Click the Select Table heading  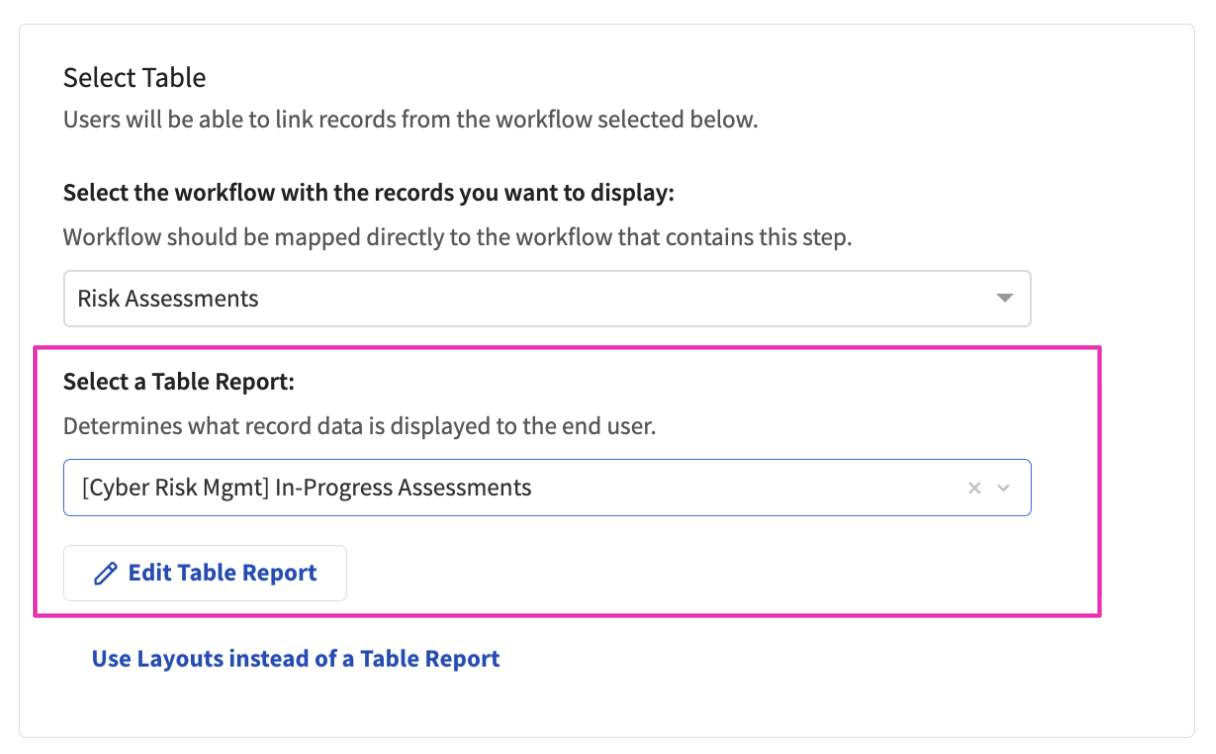pos(134,77)
